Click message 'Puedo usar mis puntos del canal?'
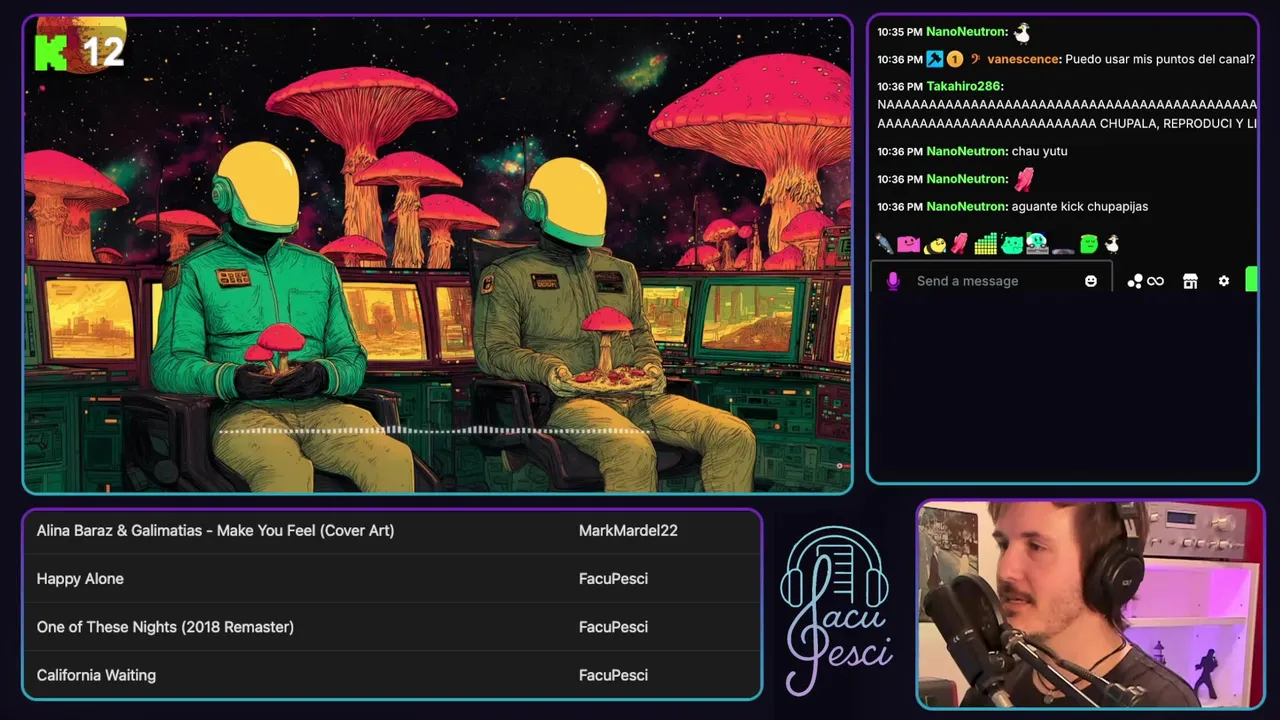The image size is (1280, 720). [1160, 59]
